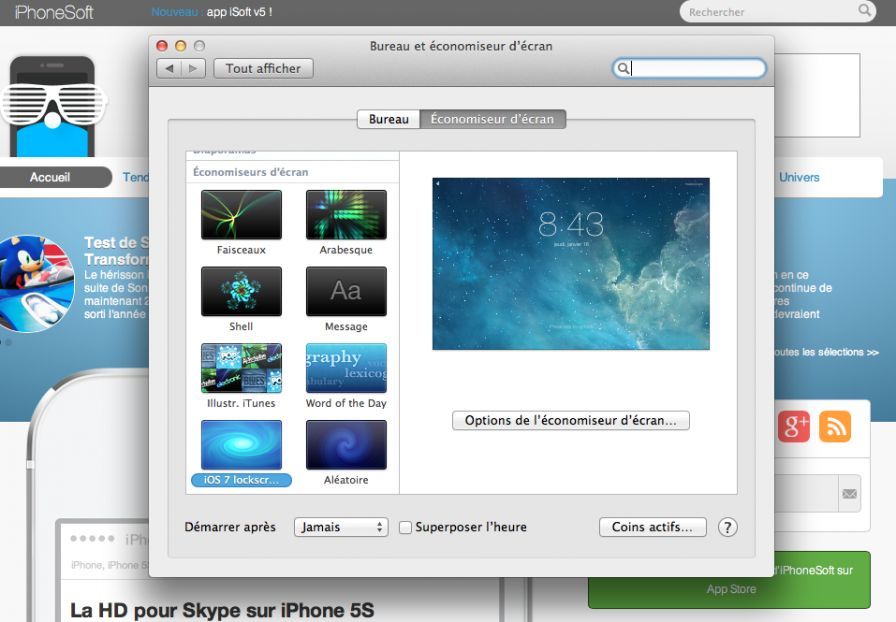Select the Faisceaux screen saver
Viewport: 896px width, 622px height.
tap(241, 214)
